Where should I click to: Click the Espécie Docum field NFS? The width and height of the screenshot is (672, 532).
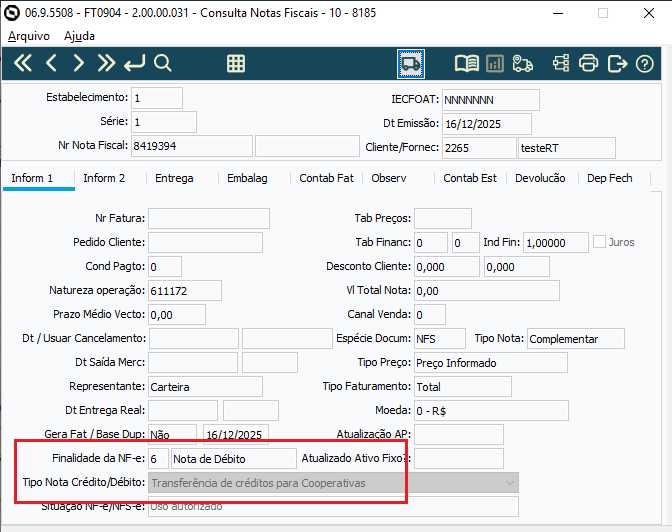(440, 339)
